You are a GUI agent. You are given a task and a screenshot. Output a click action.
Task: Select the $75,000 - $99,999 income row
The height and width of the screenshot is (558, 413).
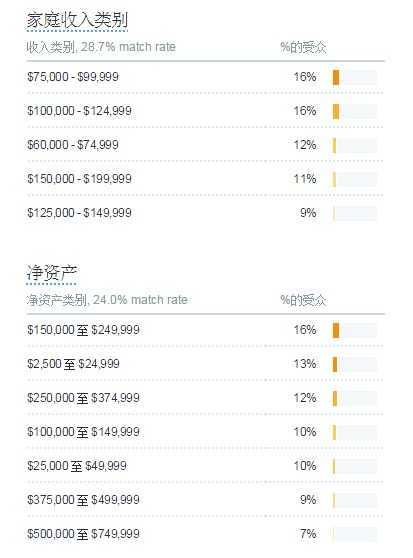tap(206, 77)
